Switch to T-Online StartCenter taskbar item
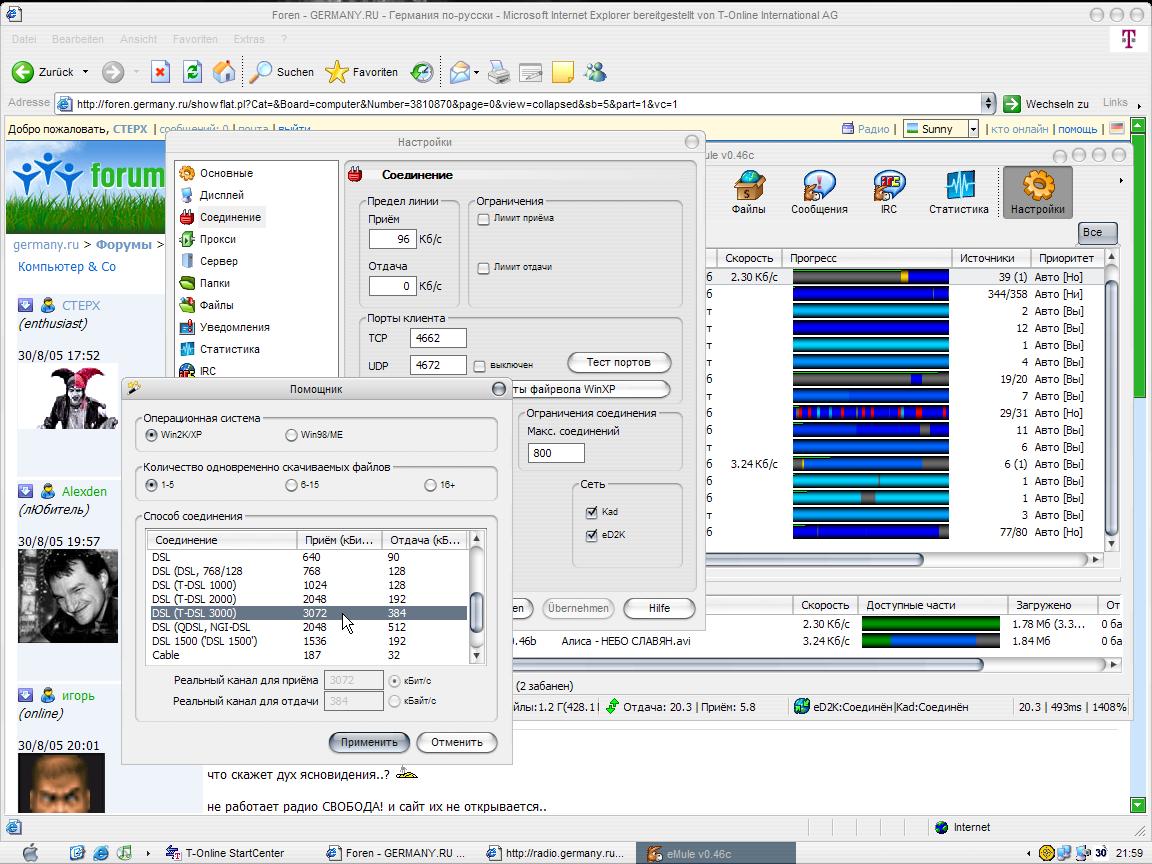The image size is (1152, 864). (225, 853)
